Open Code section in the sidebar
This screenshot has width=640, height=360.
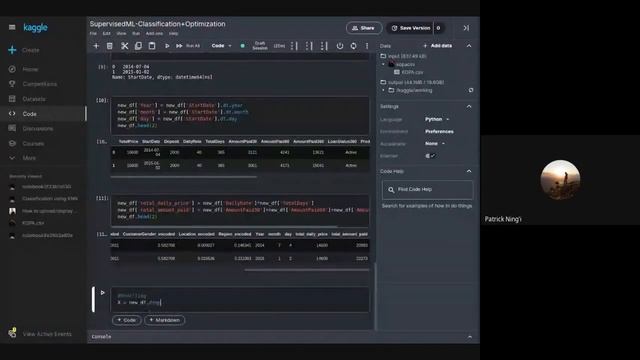pos(29,114)
